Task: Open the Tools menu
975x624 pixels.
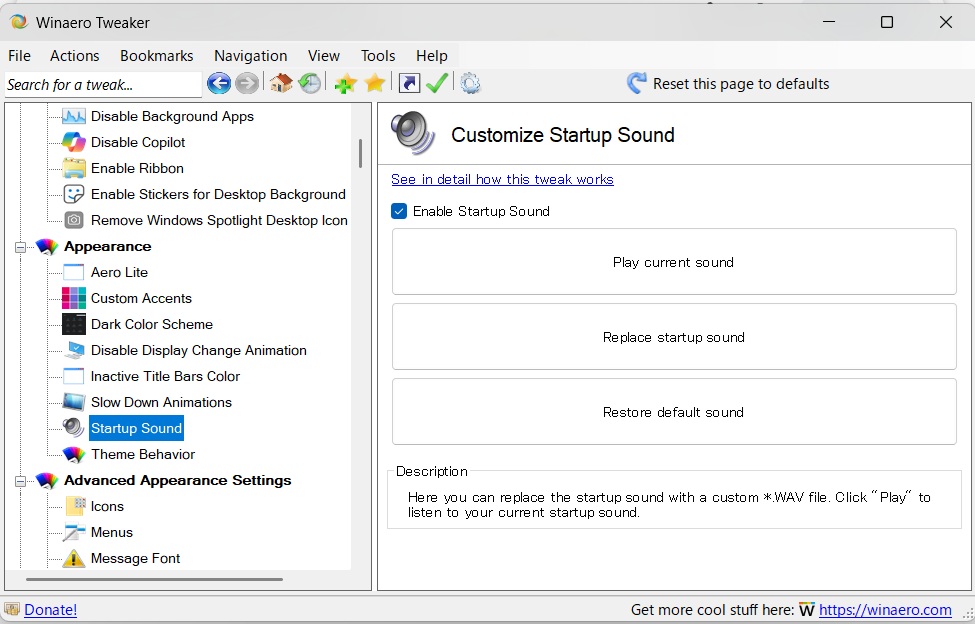Action: pyautogui.click(x=378, y=56)
